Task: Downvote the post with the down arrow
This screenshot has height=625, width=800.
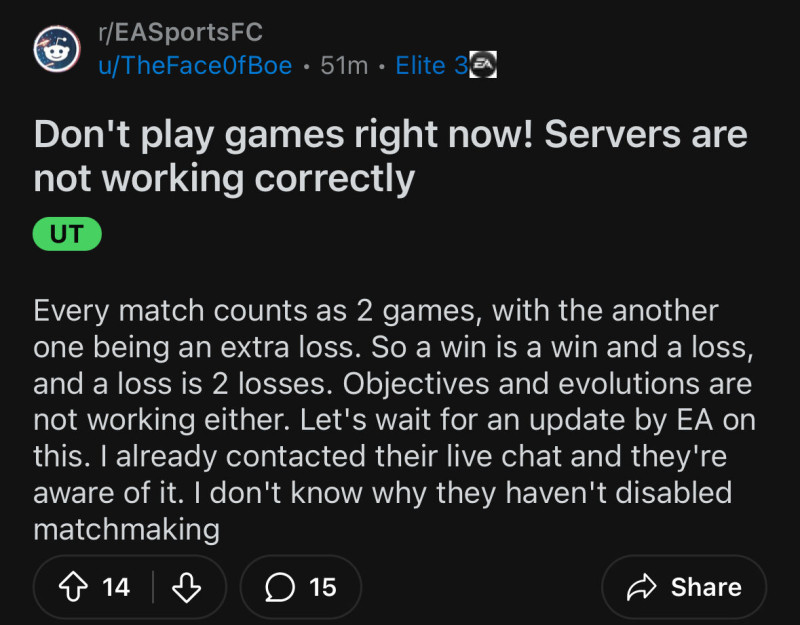Action: (x=186, y=587)
